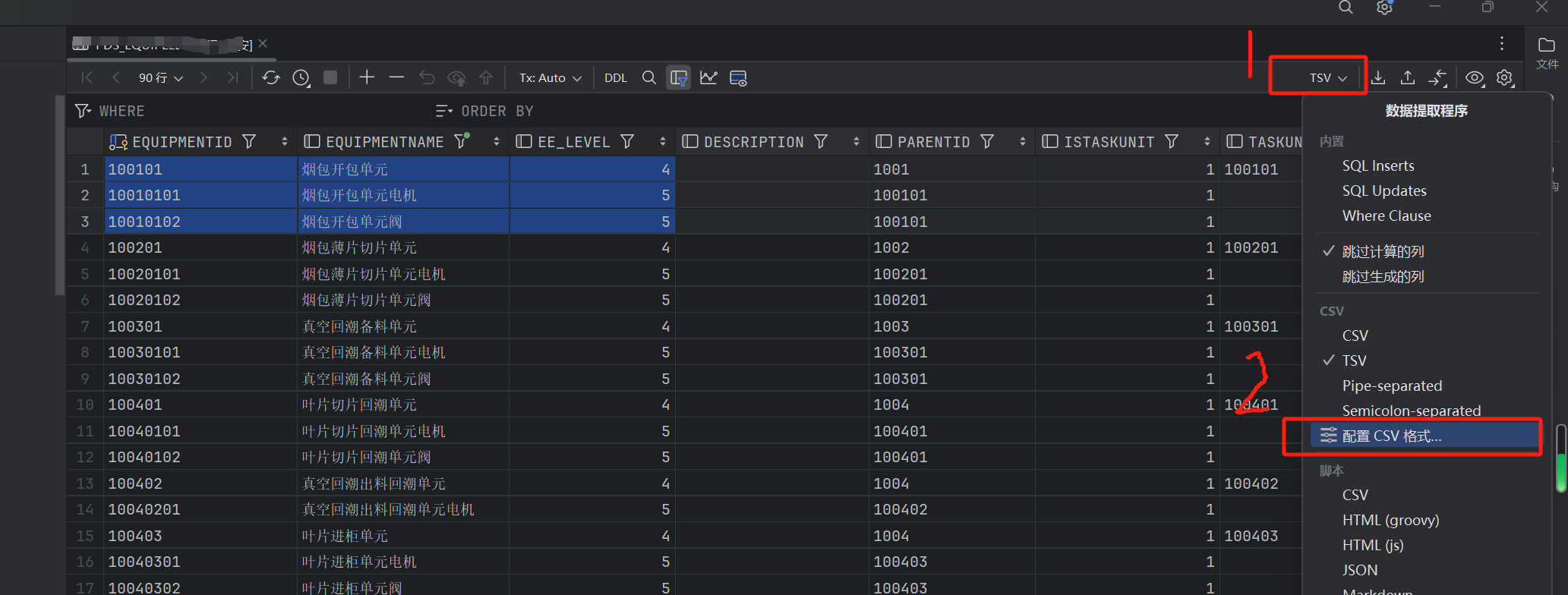This screenshot has height=595, width=1568.
Task: Import data with upload icon
Action: click(1408, 77)
